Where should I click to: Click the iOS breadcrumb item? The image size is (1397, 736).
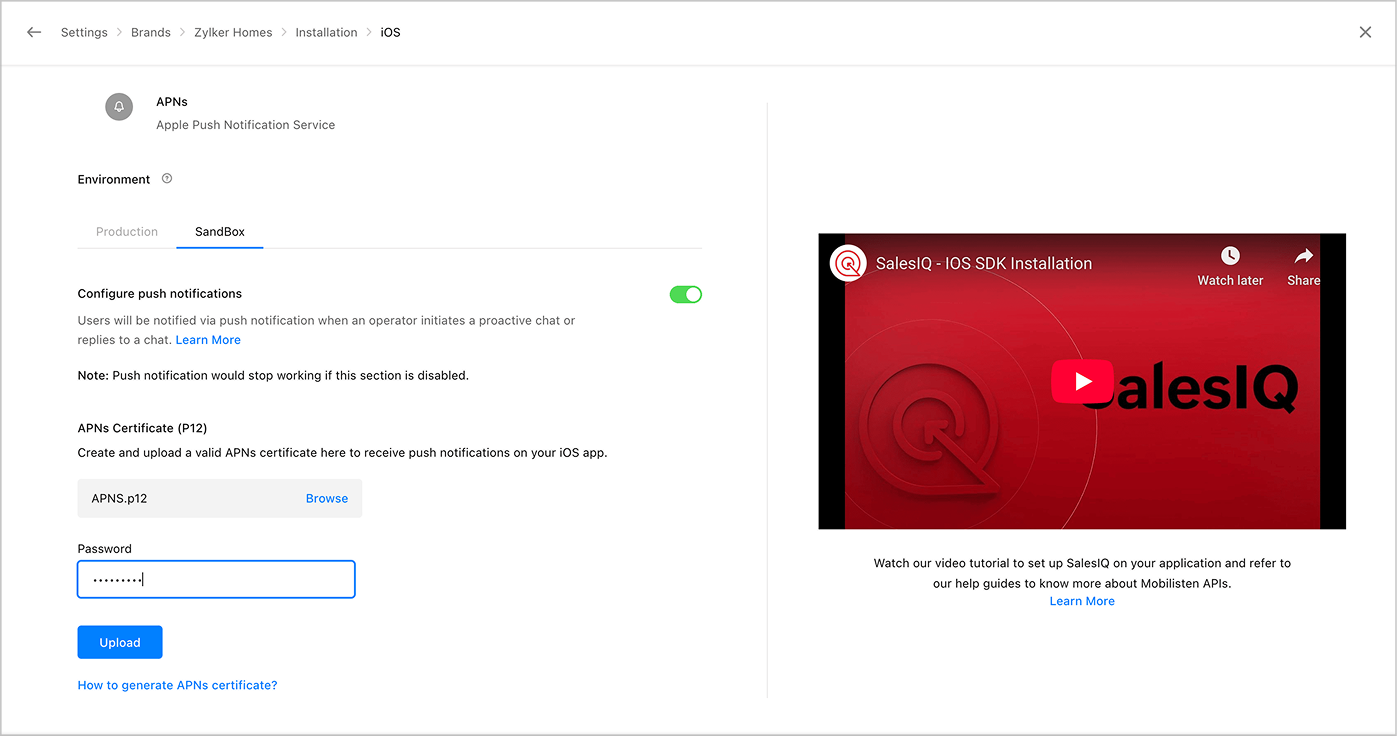click(x=390, y=32)
